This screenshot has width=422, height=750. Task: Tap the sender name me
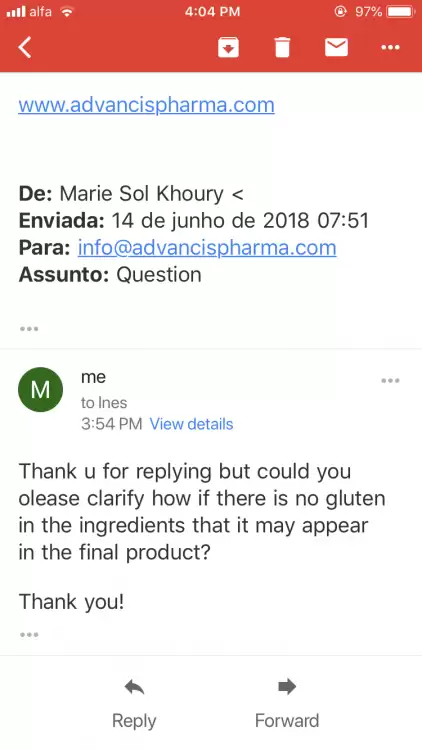(x=93, y=377)
